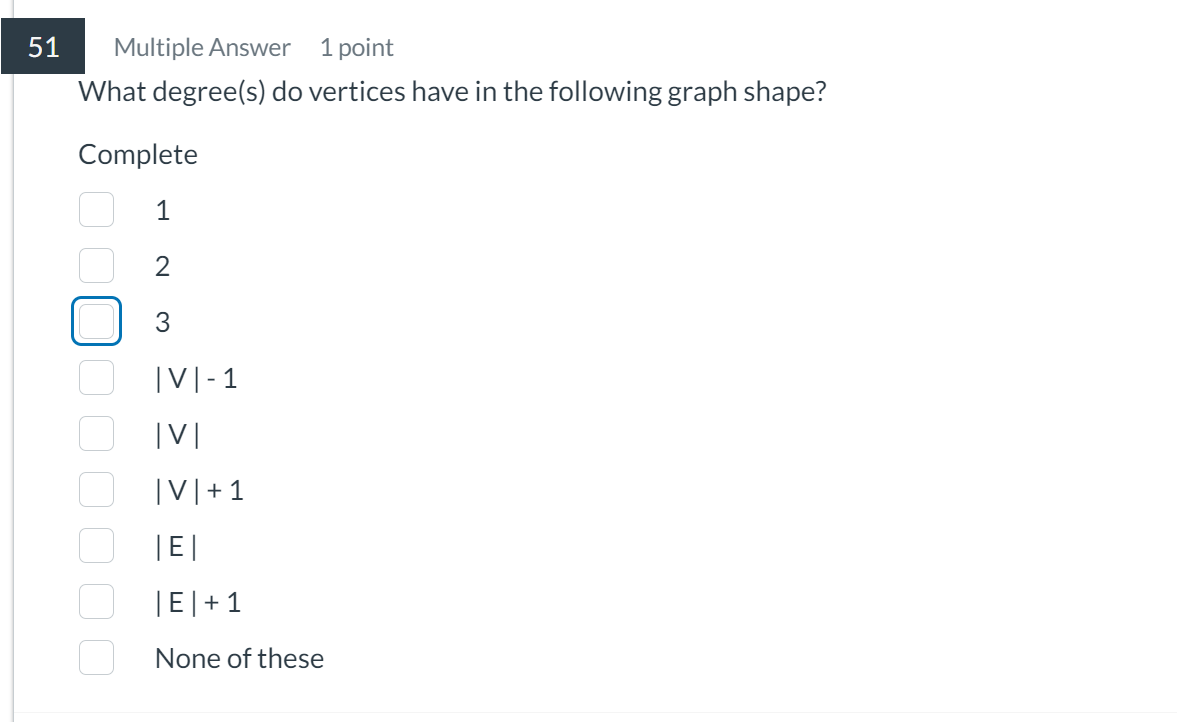The image size is (1177, 722).
Task: Select the | V | - 1 answer
Action: [x=96, y=377]
